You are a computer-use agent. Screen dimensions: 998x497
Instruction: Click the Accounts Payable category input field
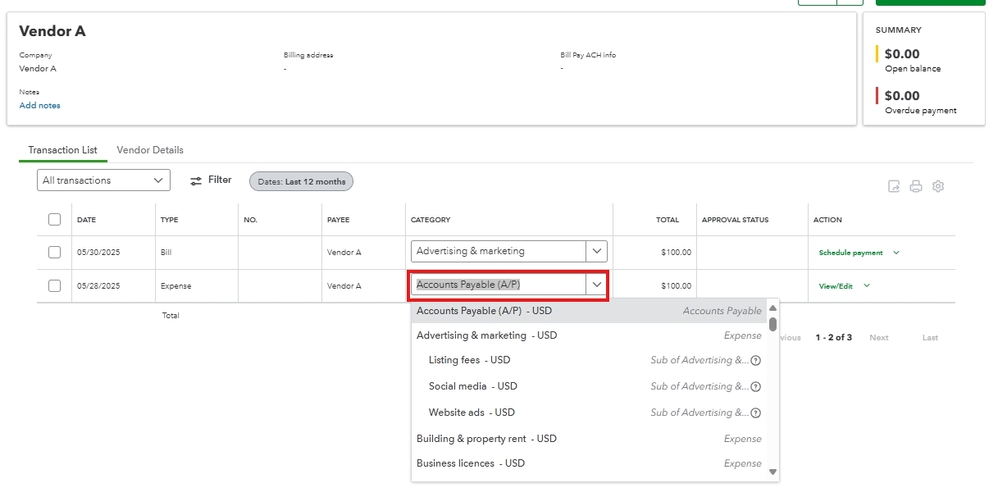498,285
